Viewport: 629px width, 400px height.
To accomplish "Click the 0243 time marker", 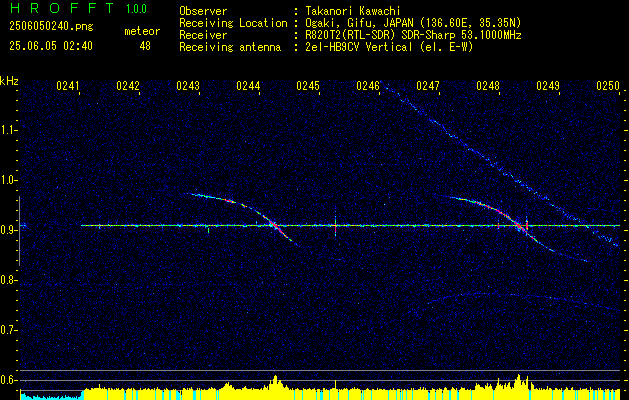I will 188,86.
